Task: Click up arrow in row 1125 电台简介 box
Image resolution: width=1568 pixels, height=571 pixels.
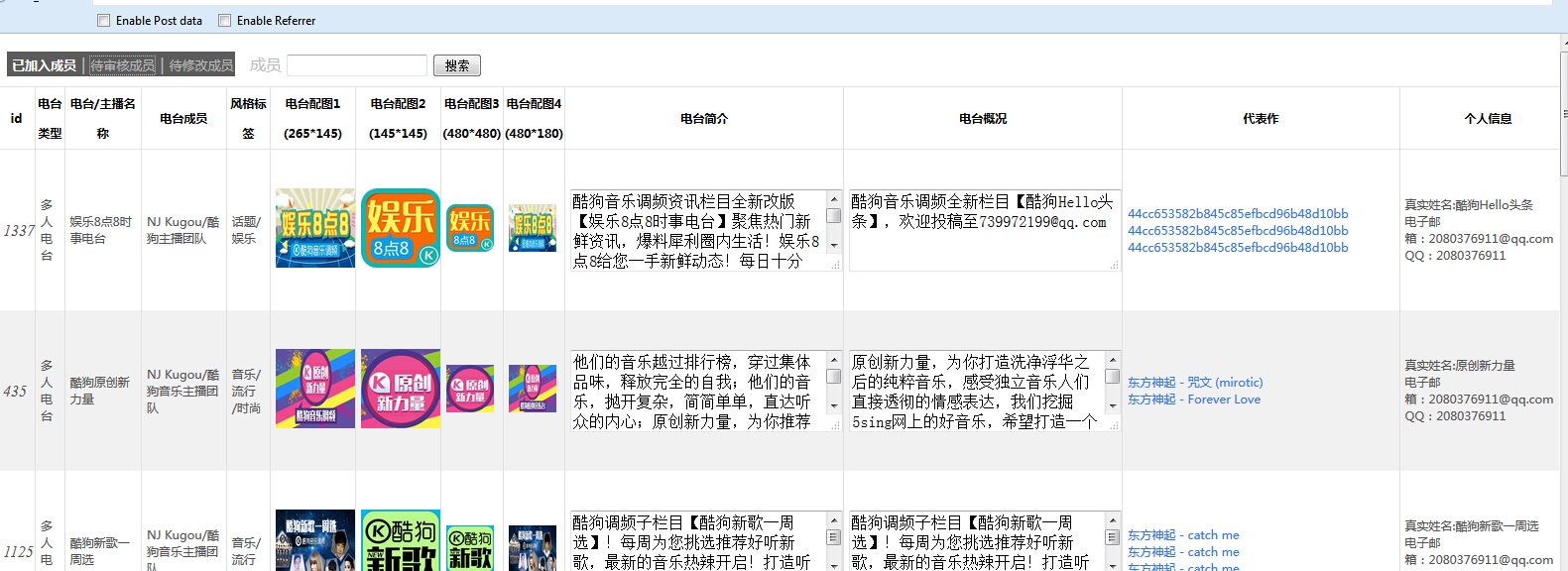Action: [834, 520]
